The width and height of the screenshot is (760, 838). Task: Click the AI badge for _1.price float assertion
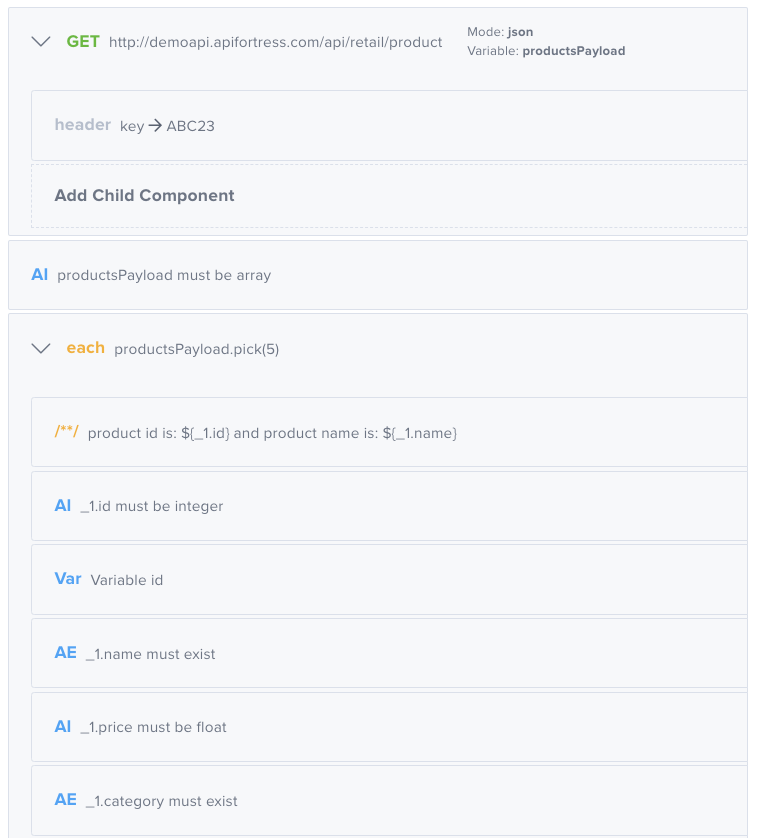64,726
